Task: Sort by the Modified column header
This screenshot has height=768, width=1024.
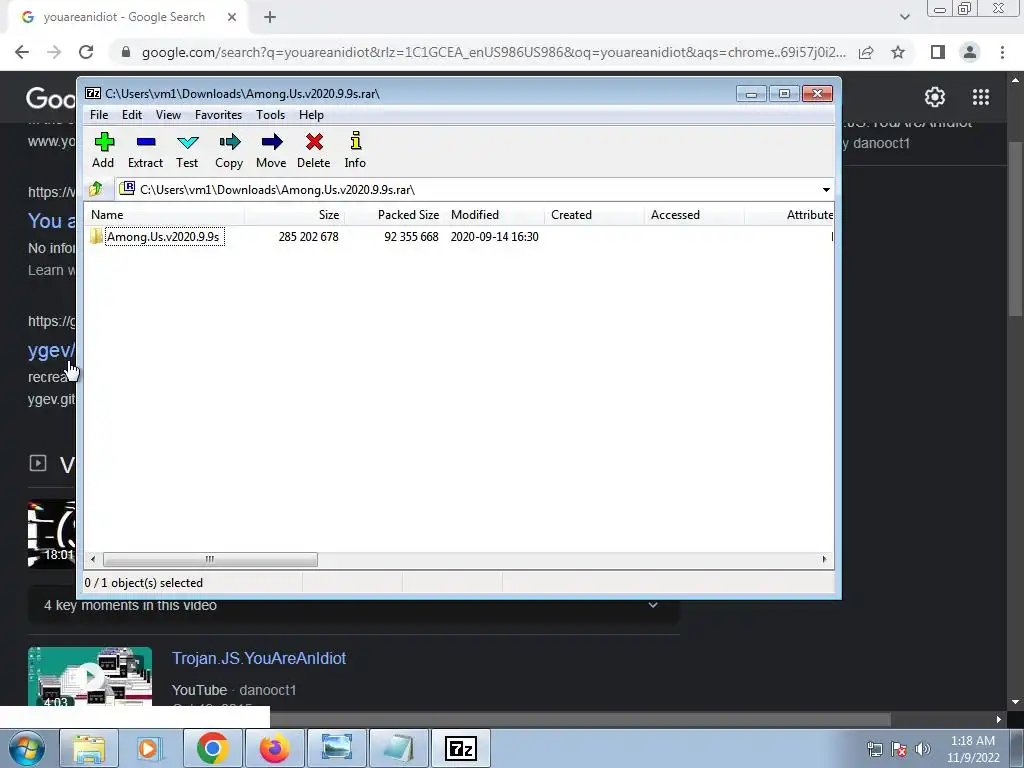Action: click(x=494, y=215)
